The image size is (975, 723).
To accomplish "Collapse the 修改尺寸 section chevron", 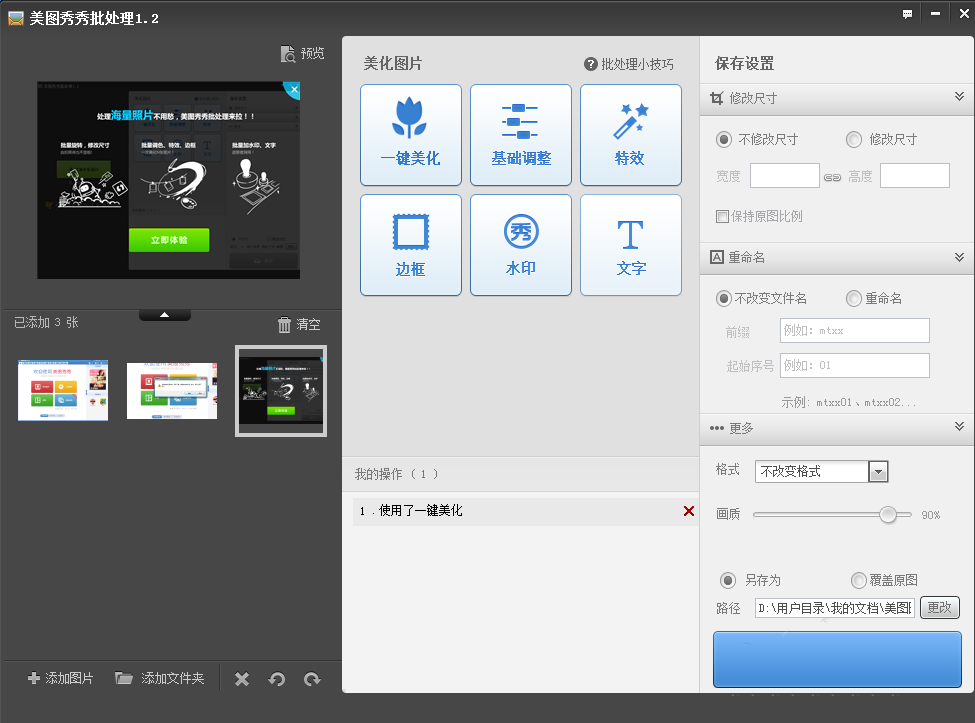I will point(959,96).
